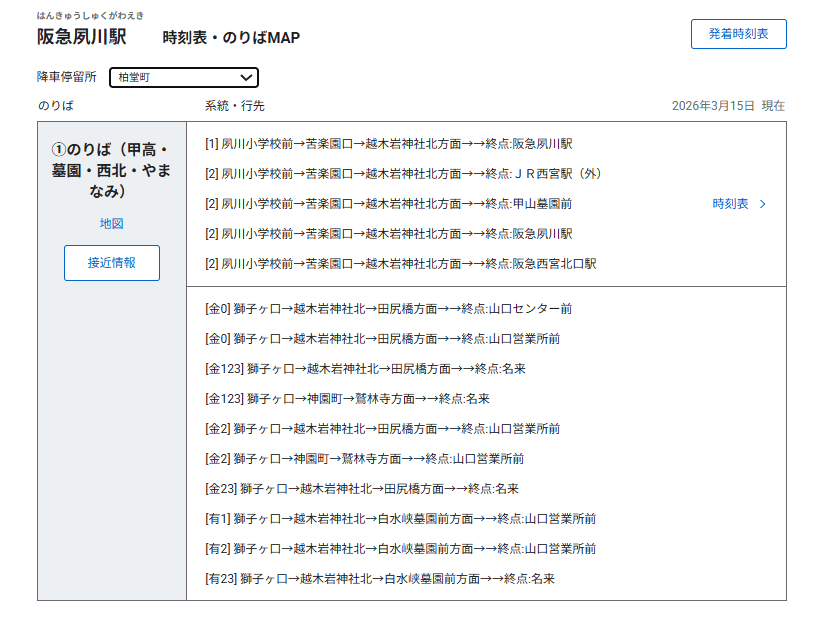Choose route [有23] ending at 名来
Image resolution: width=835 pixels, height=636 pixels.
tap(379, 579)
